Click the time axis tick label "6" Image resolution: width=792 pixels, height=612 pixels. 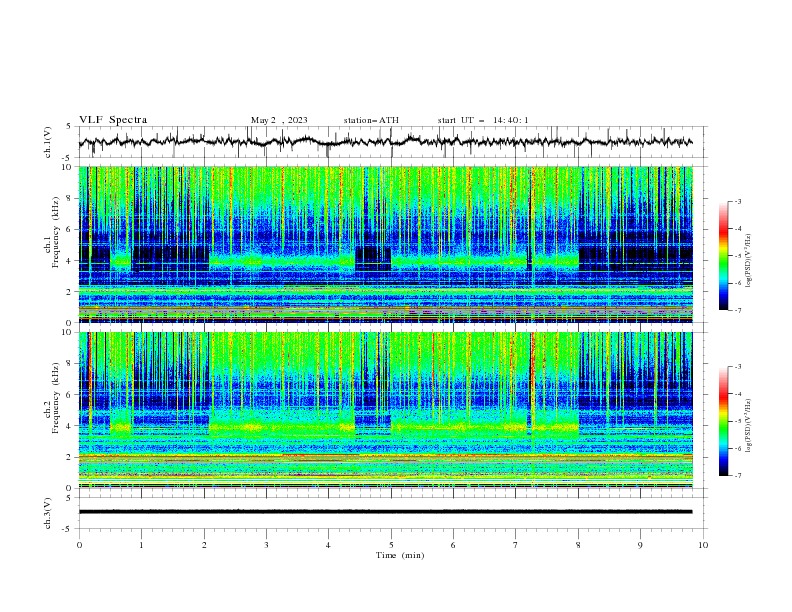(454, 545)
